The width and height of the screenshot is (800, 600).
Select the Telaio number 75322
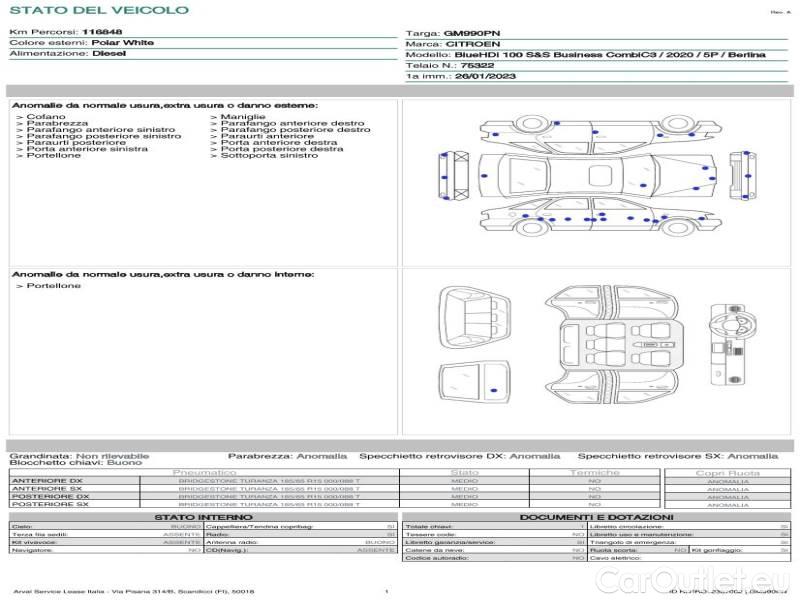pyautogui.click(x=477, y=65)
